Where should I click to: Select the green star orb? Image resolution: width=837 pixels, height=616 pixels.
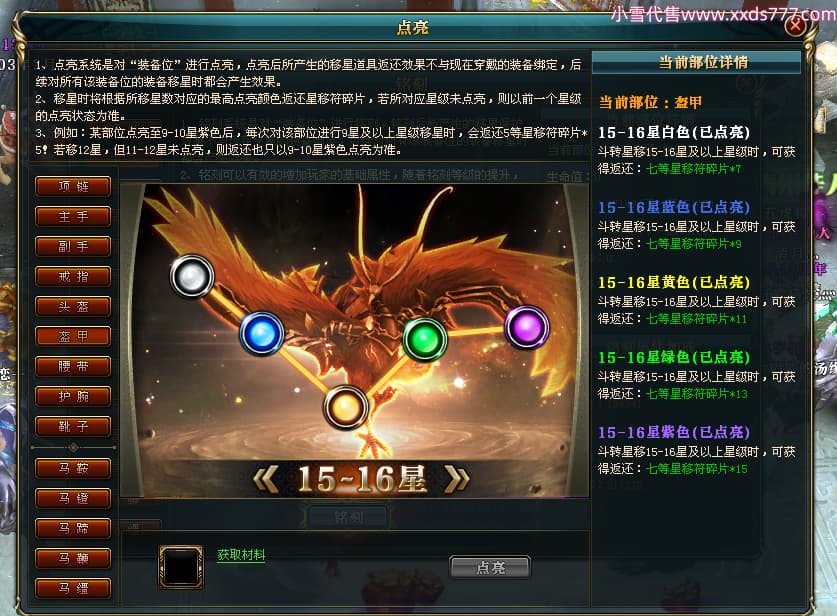coord(424,338)
